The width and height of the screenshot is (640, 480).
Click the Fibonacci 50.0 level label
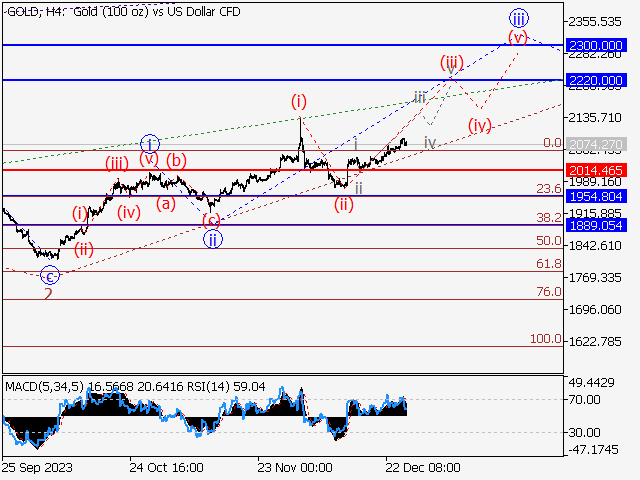pos(549,241)
